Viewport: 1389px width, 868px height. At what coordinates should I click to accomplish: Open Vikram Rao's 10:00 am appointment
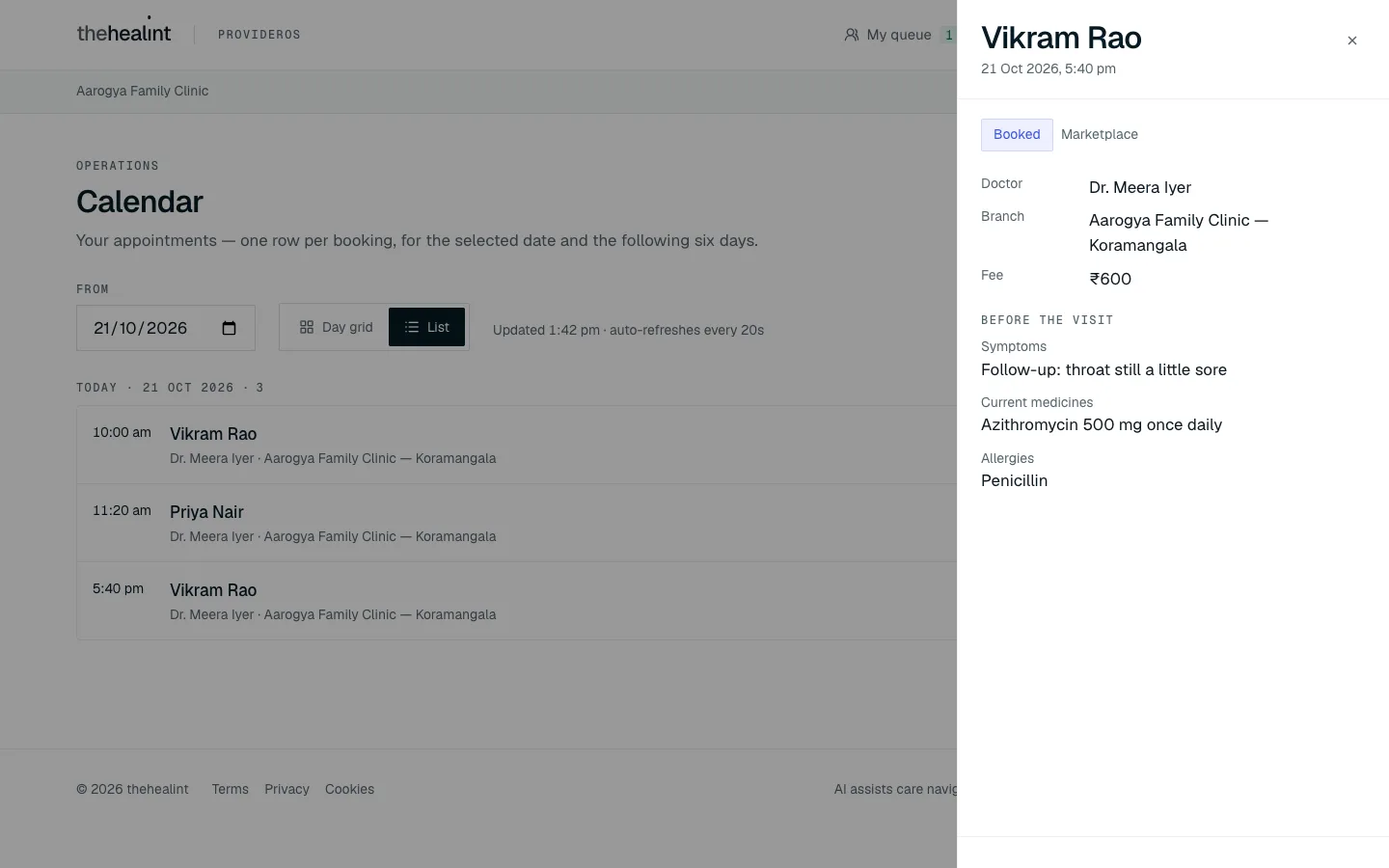tap(517, 445)
